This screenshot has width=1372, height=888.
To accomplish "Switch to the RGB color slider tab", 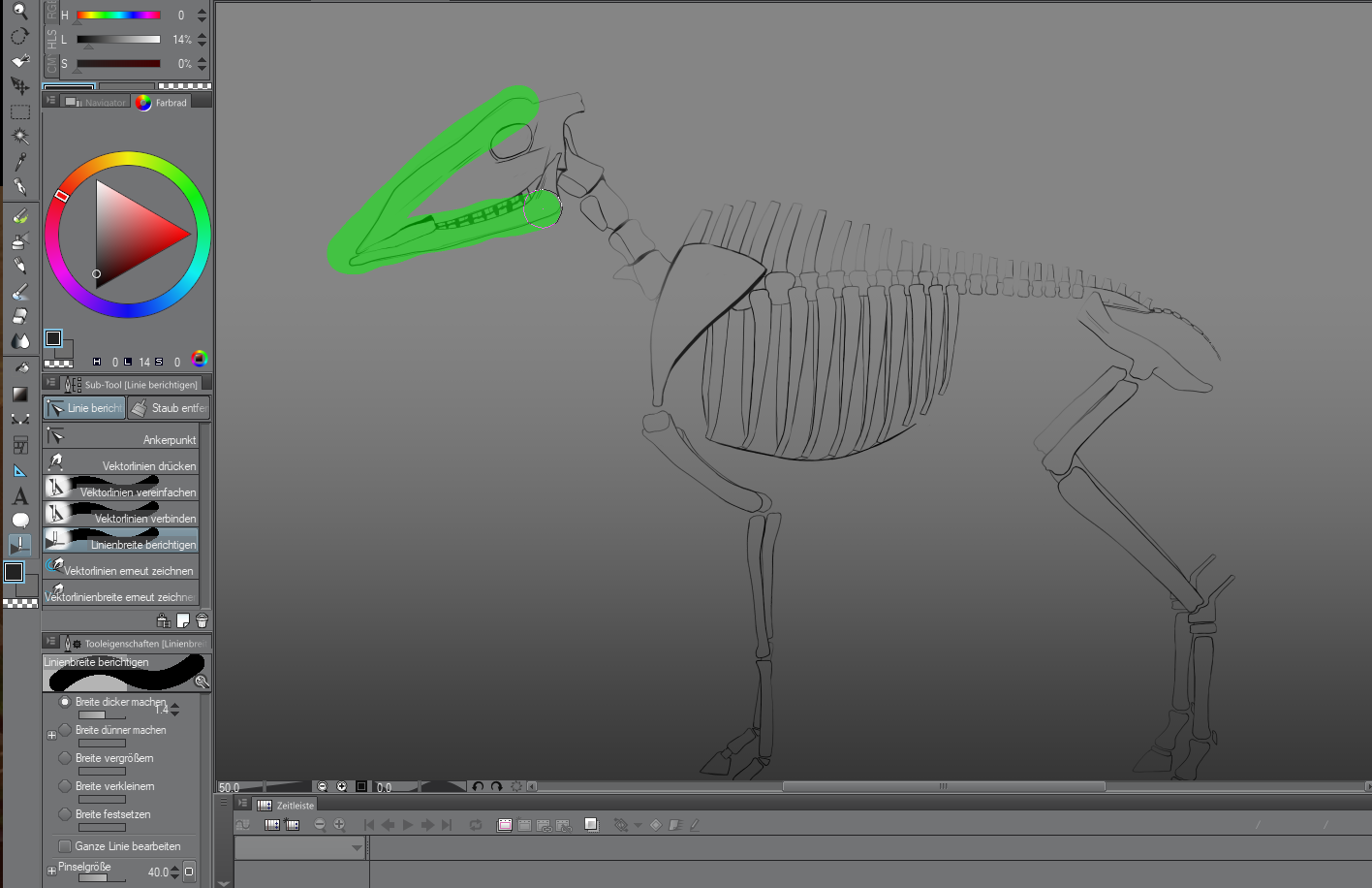I will pos(51,11).
